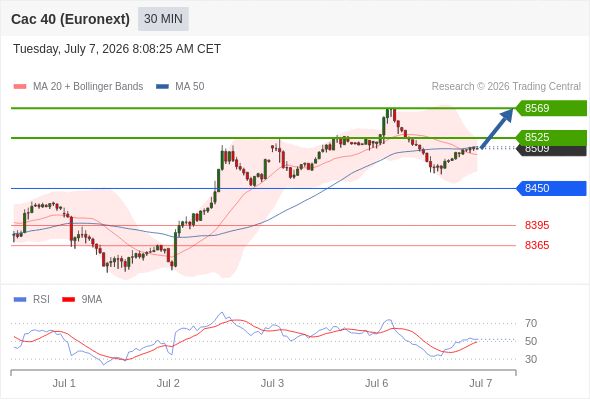Click the Jul 6 date axis label
Image resolution: width=590 pixels, height=400 pixels.
tap(377, 383)
